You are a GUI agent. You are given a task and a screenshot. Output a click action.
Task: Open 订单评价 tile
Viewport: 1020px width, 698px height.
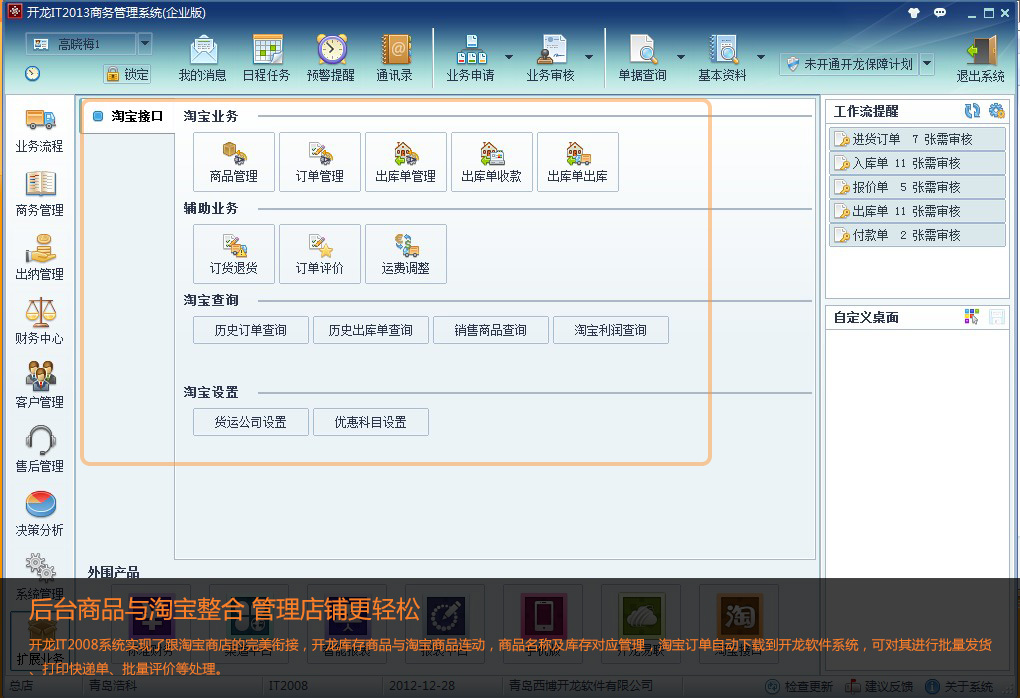click(320, 254)
